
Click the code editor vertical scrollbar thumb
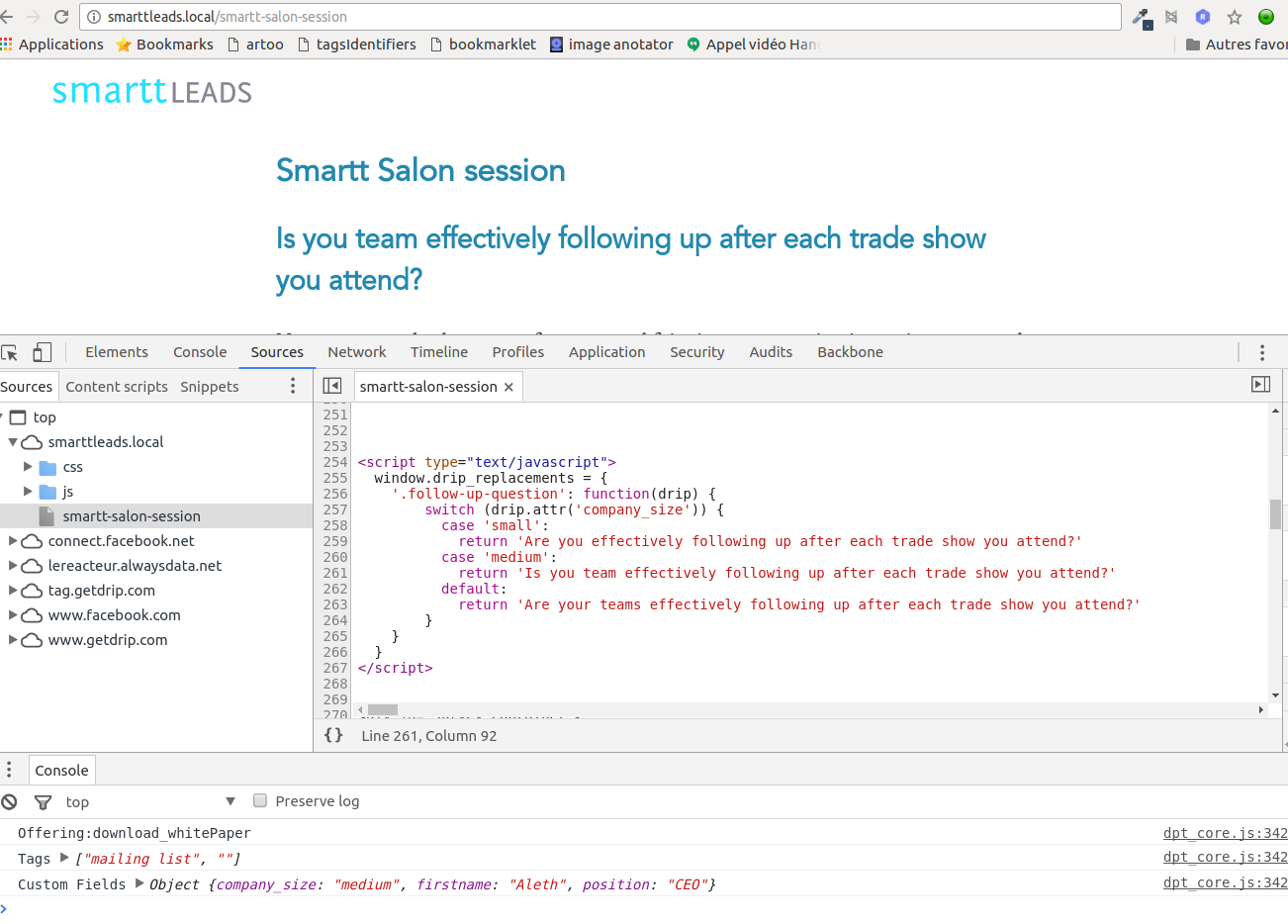[x=1275, y=514]
